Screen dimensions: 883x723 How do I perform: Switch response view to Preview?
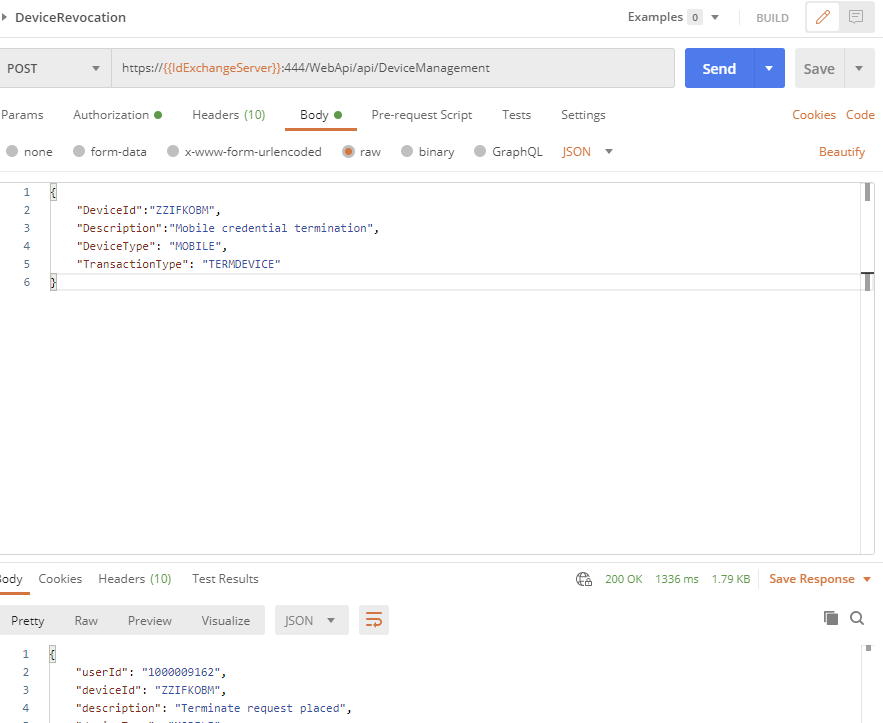pos(150,621)
